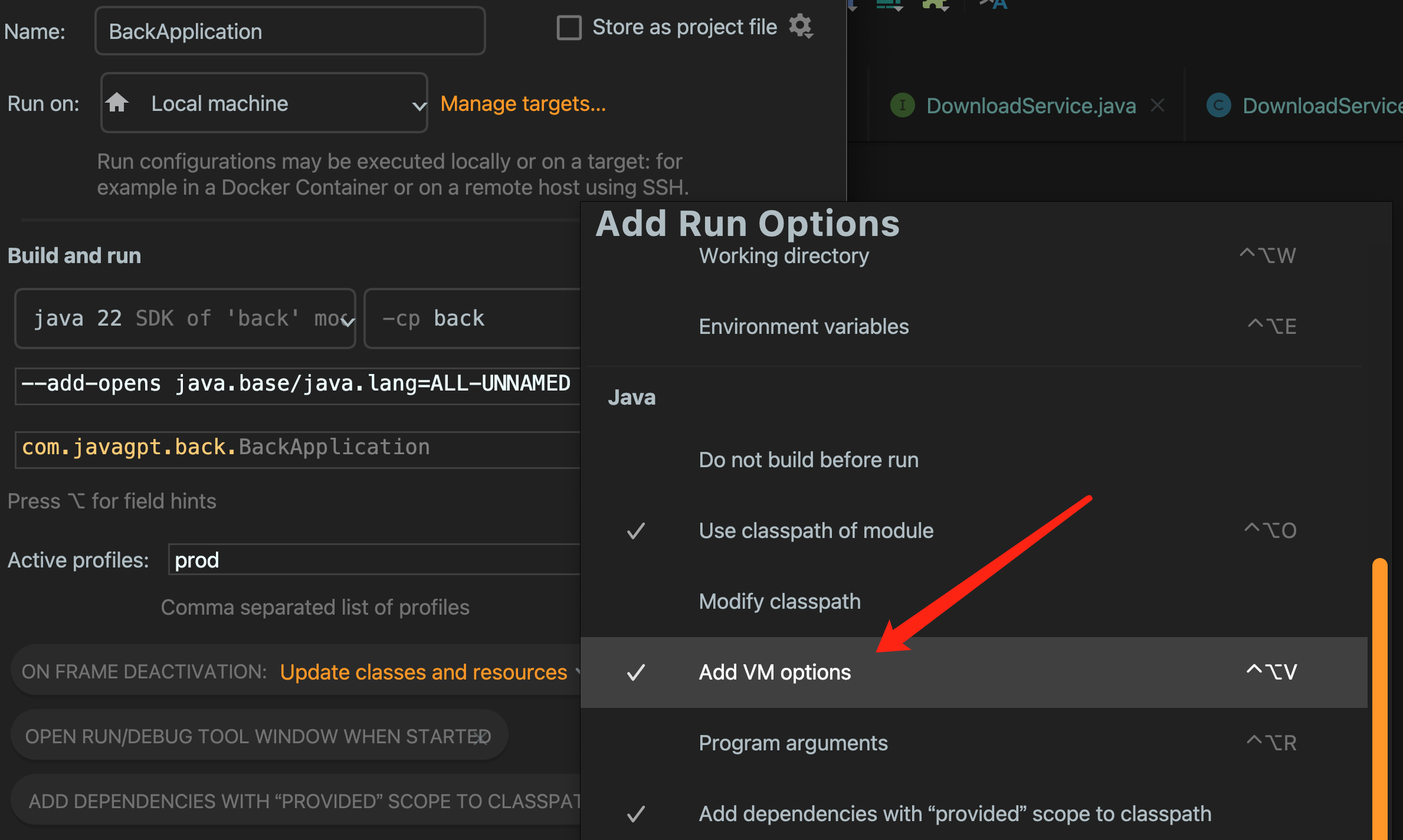Screen dimensions: 1403x840
Task: Close the DownloadService.java editor tab
Action: click(x=1158, y=106)
